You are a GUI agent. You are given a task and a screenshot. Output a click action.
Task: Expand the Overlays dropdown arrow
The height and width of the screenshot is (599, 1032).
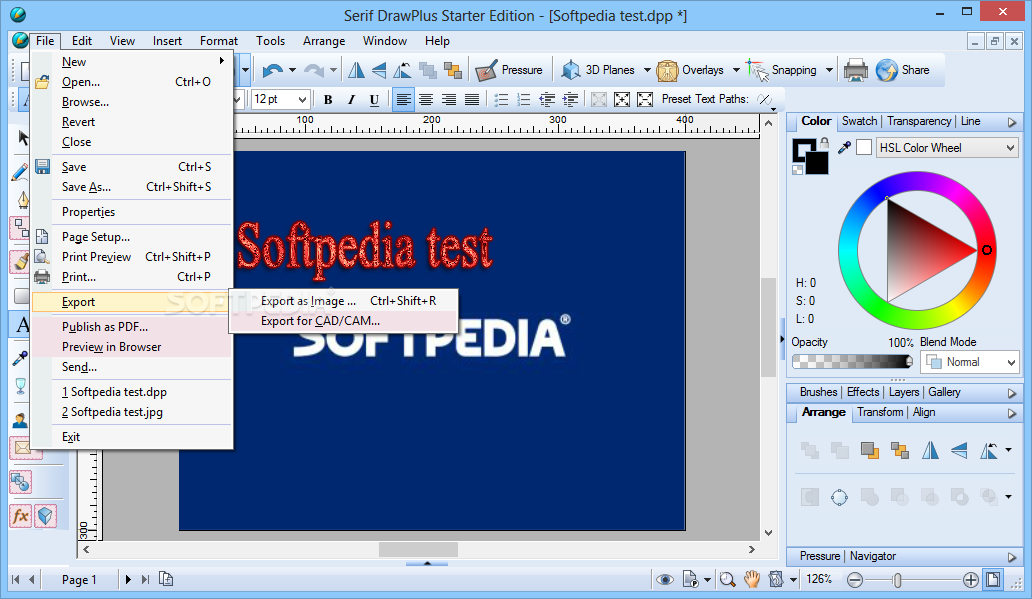pos(736,70)
